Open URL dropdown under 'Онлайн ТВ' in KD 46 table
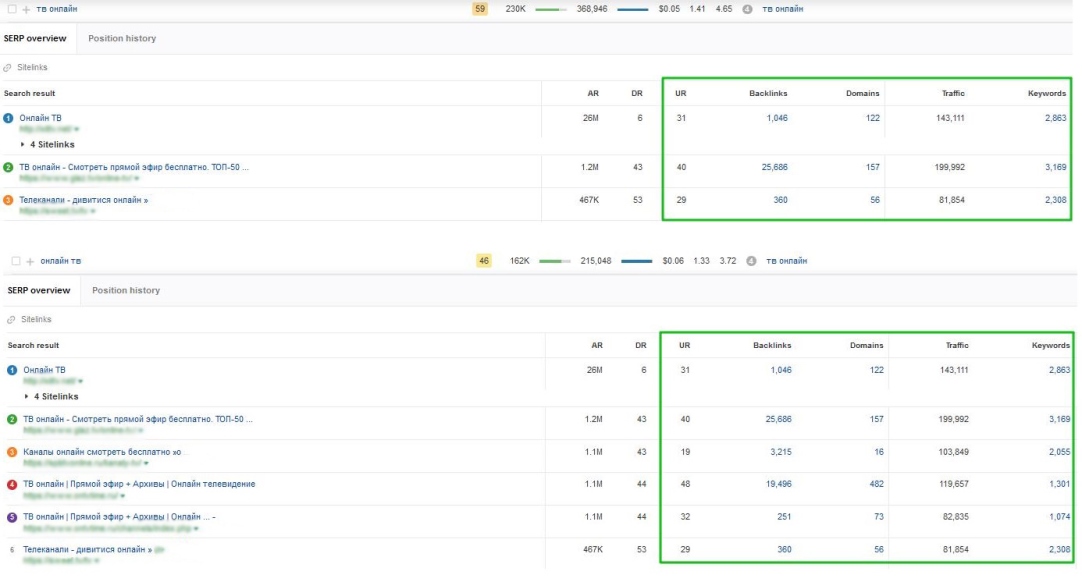 [x=81, y=381]
